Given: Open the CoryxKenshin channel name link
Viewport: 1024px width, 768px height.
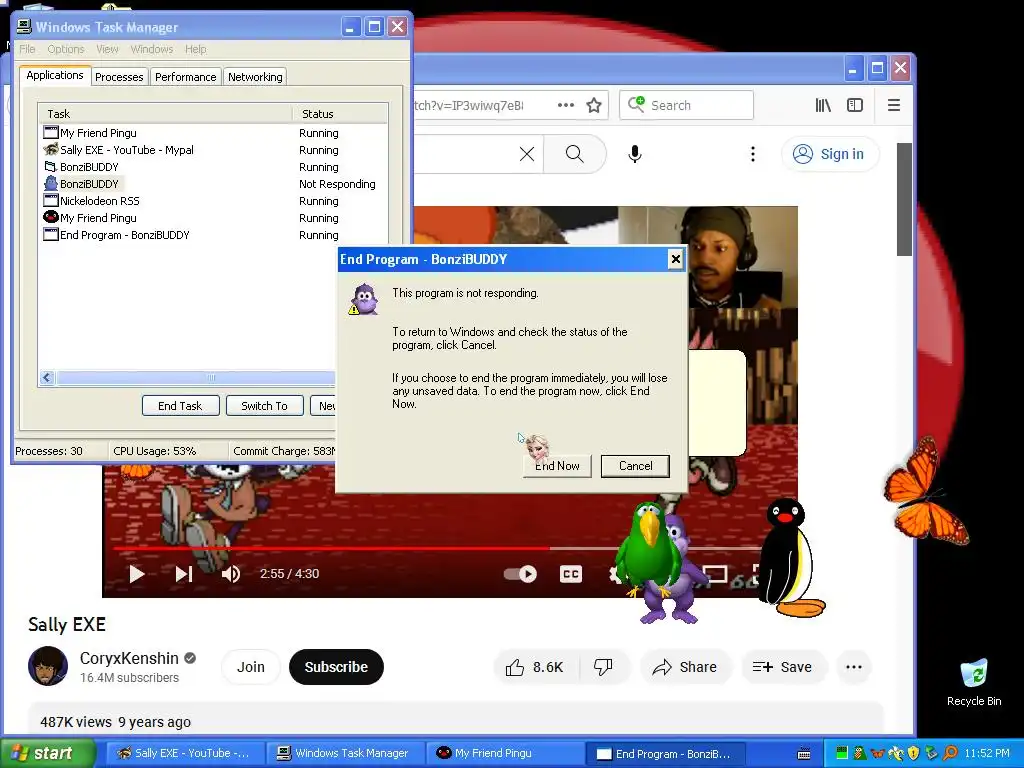Looking at the screenshot, I should pyautogui.click(x=129, y=658).
